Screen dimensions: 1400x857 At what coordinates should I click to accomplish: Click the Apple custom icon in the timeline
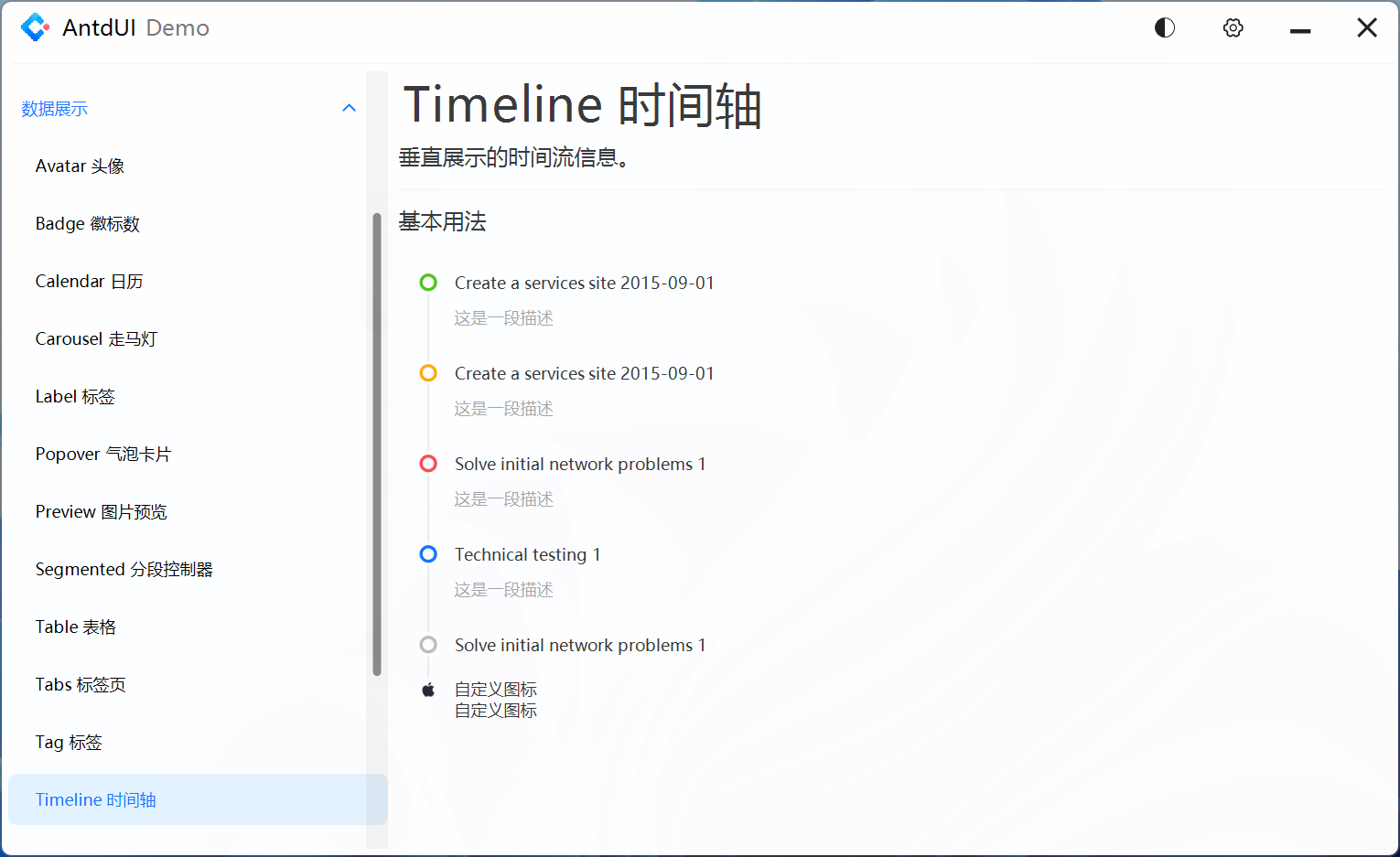[428, 689]
